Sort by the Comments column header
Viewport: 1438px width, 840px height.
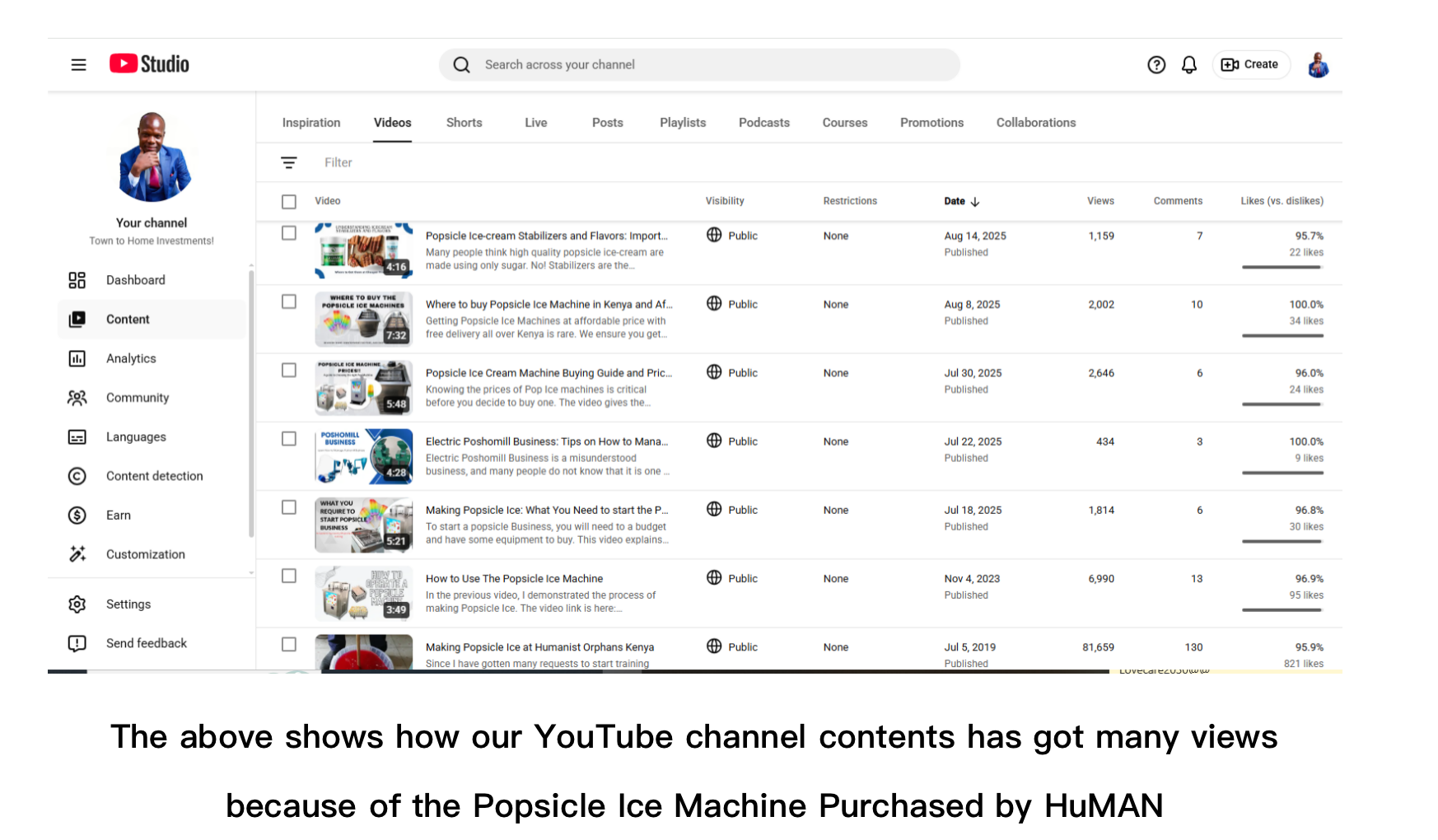[1178, 201]
